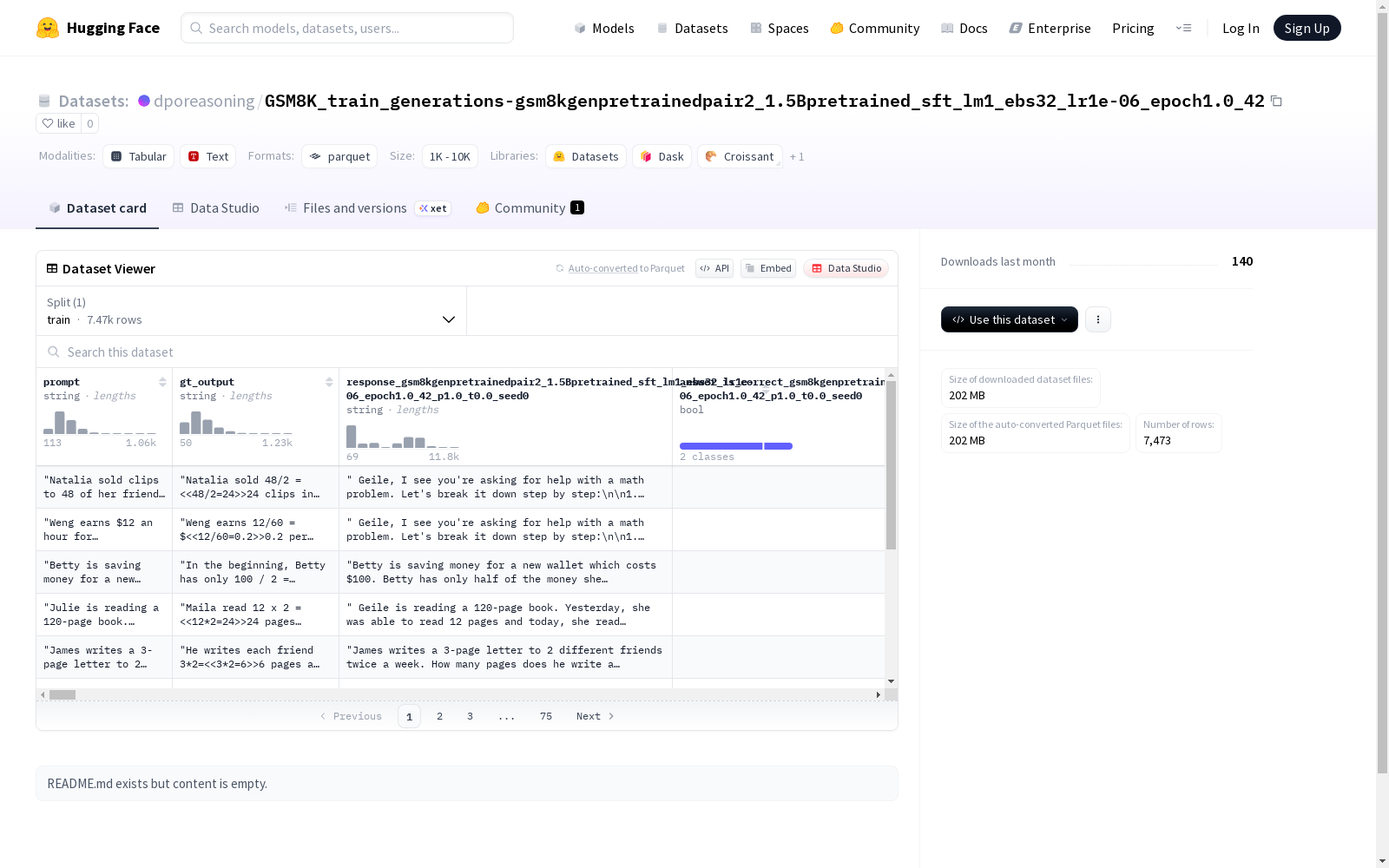1389x868 pixels.
Task: Go to the Spaces page
Action: coord(779,28)
